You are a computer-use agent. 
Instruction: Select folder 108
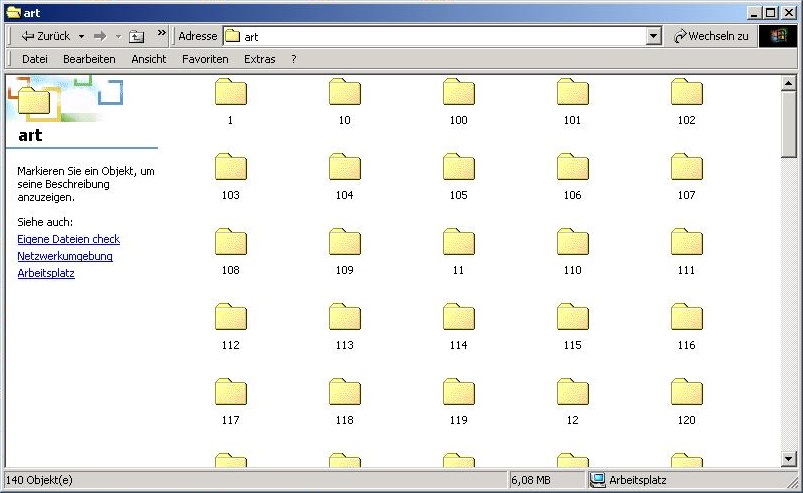tap(230, 252)
